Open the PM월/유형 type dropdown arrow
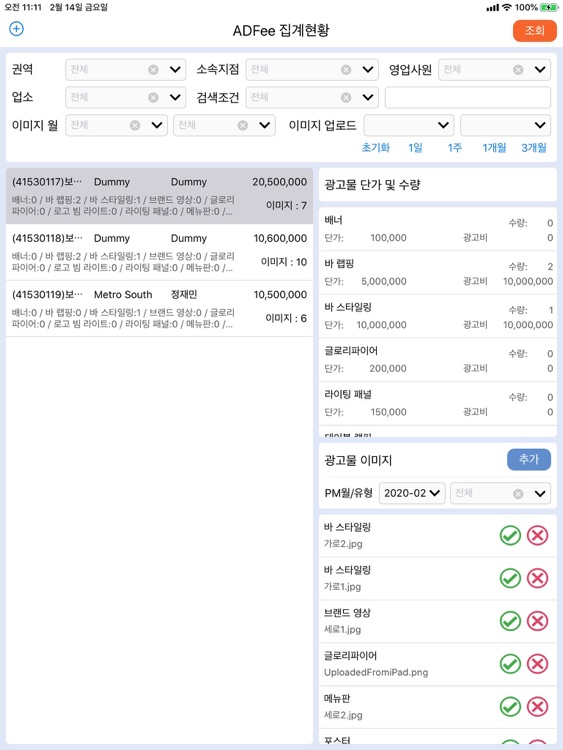The height and width of the screenshot is (750, 563). (540, 494)
